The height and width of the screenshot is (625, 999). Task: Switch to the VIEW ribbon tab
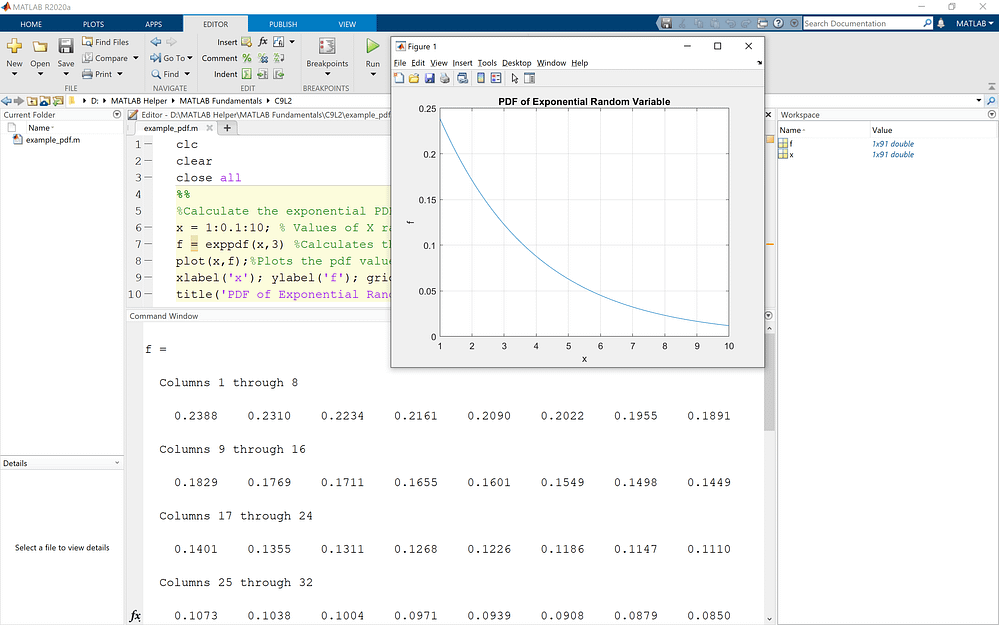pos(347,24)
